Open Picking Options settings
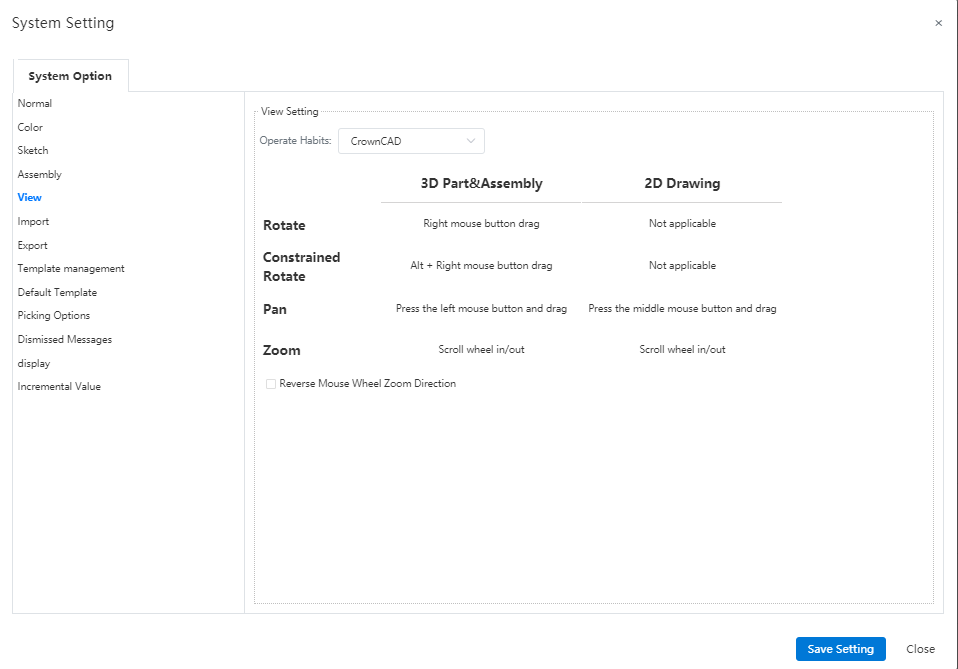Viewport: 958px width, 669px height. click(54, 315)
